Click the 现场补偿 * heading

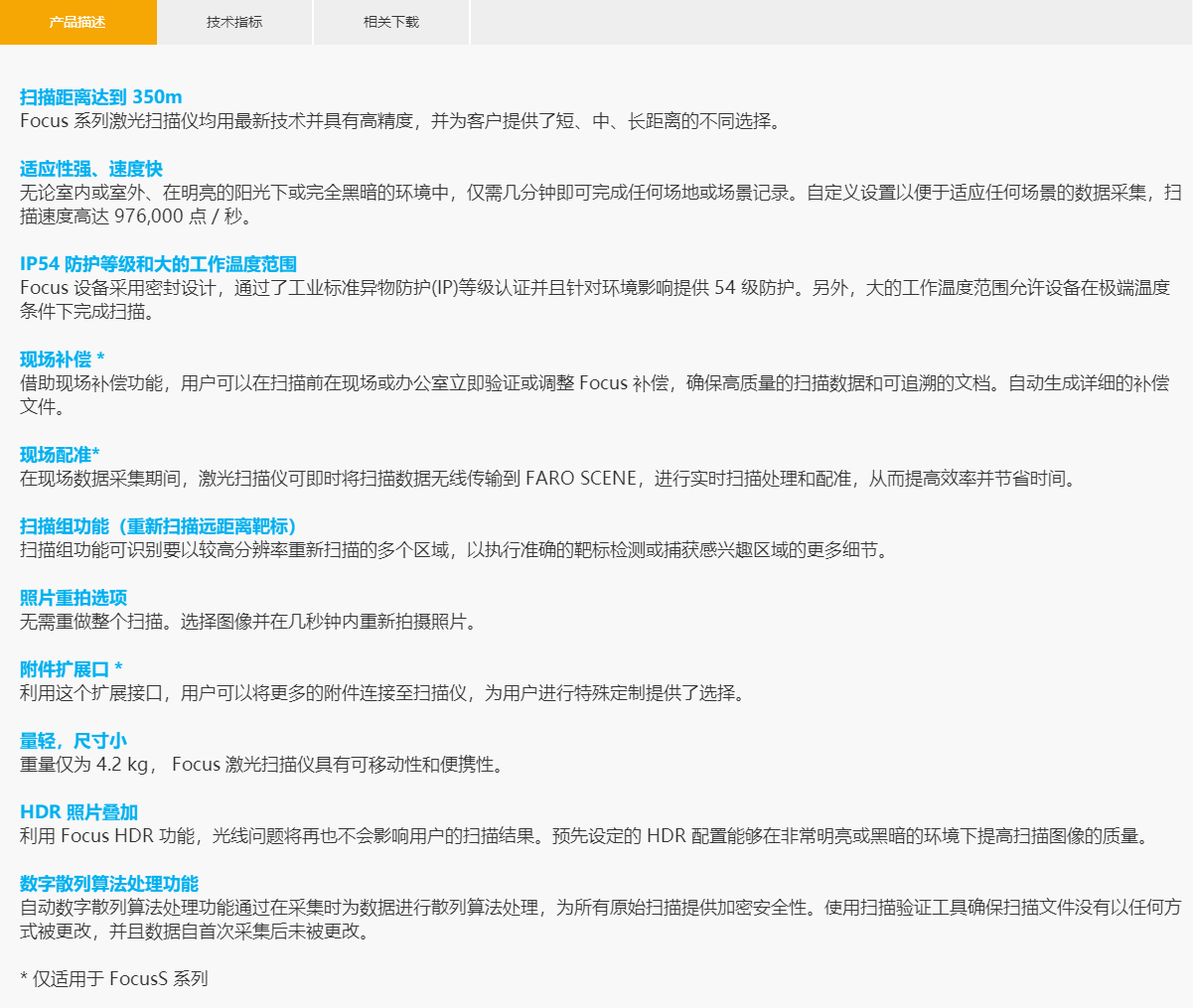tap(63, 360)
